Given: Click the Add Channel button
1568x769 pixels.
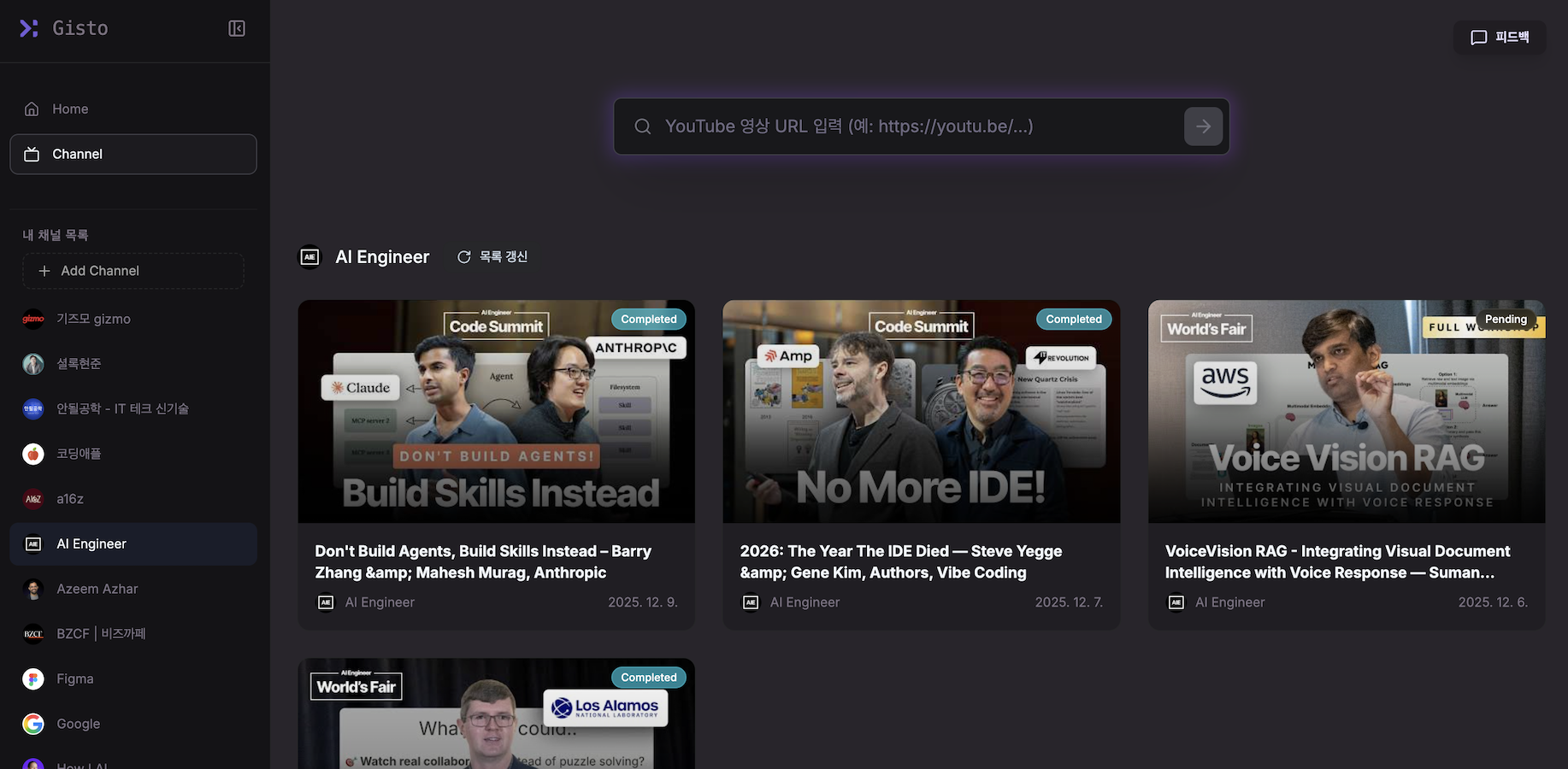Looking at the screenshot, I should click(x=133, y=271).
